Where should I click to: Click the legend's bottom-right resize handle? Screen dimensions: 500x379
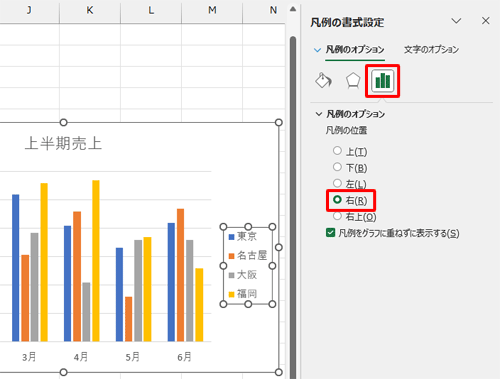272,304
